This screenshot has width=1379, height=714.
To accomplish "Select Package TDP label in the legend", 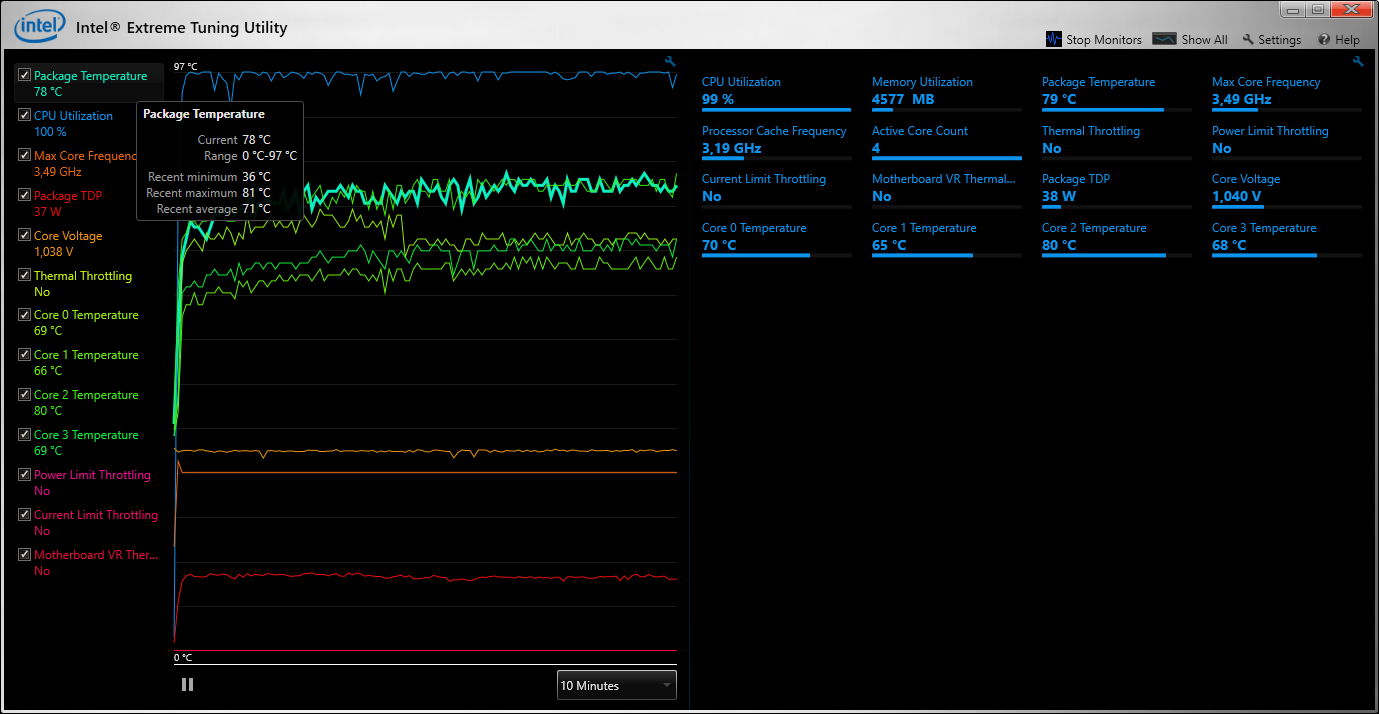I will [x=68, y=196].
